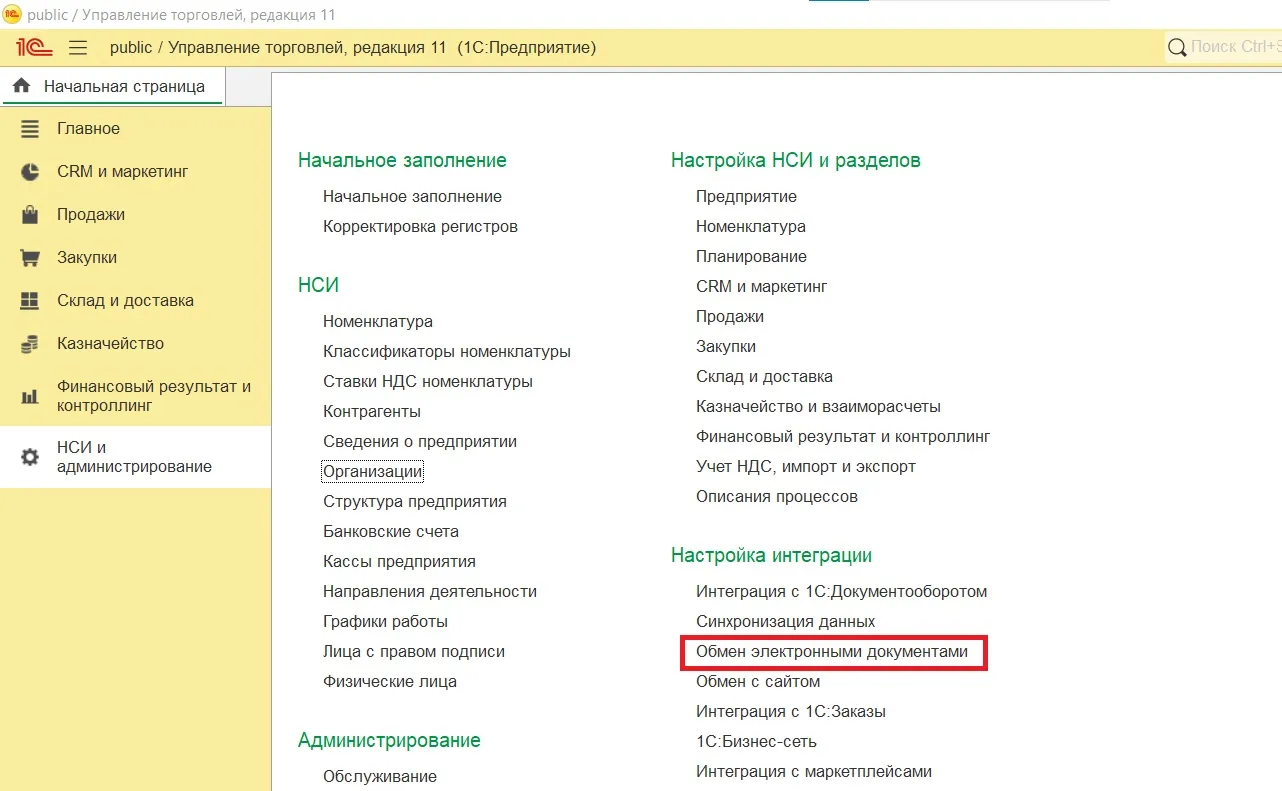Open the Организации link
Screen dimensions: 1282x791
(x=372, y=471)
